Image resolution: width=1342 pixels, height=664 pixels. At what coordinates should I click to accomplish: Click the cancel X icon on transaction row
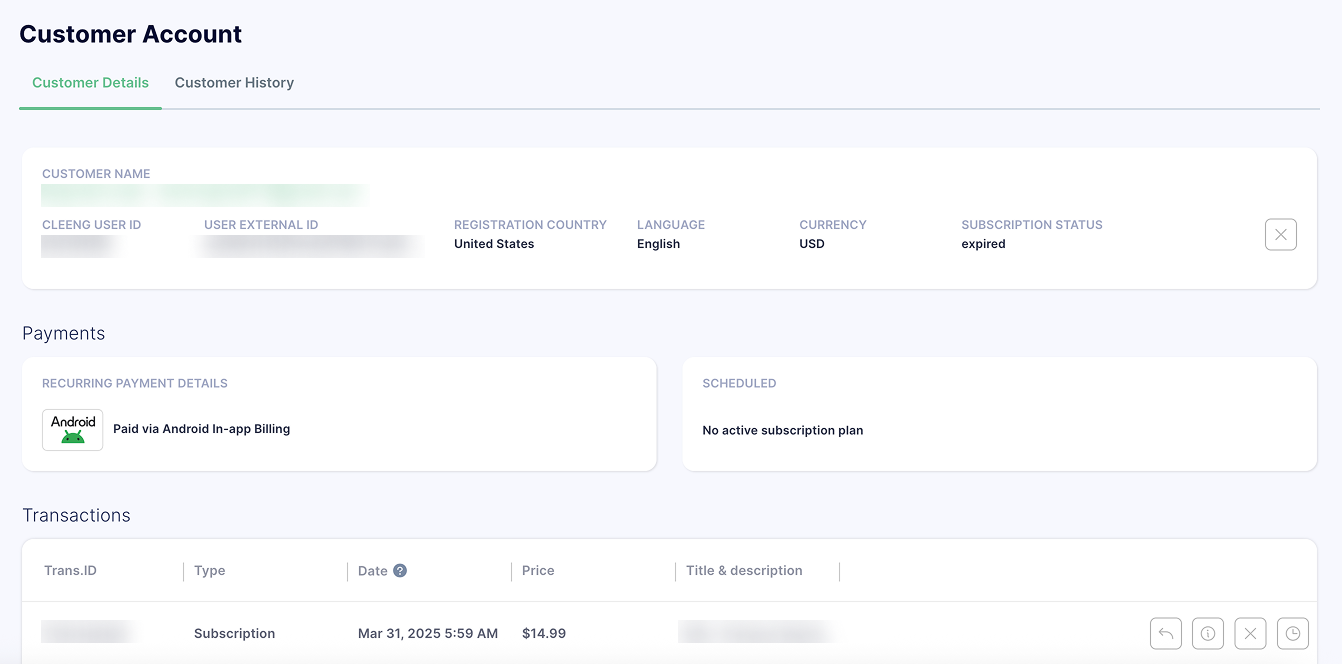[x=1251, y=633]
